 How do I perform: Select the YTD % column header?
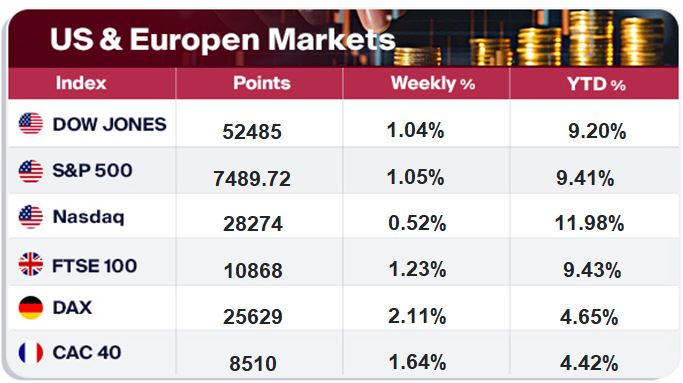tap(596, 84)
